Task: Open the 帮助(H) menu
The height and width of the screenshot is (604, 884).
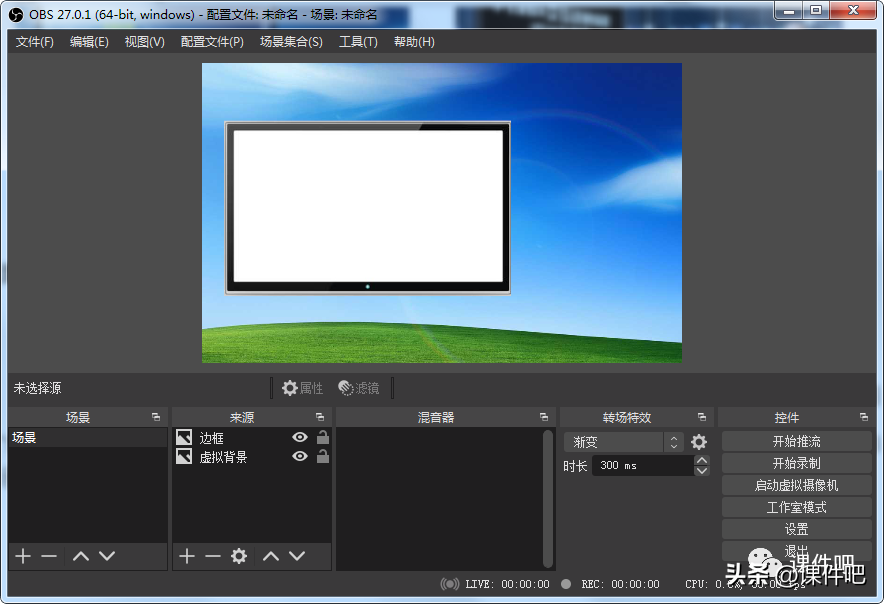Action: click(x=414, y=42)
